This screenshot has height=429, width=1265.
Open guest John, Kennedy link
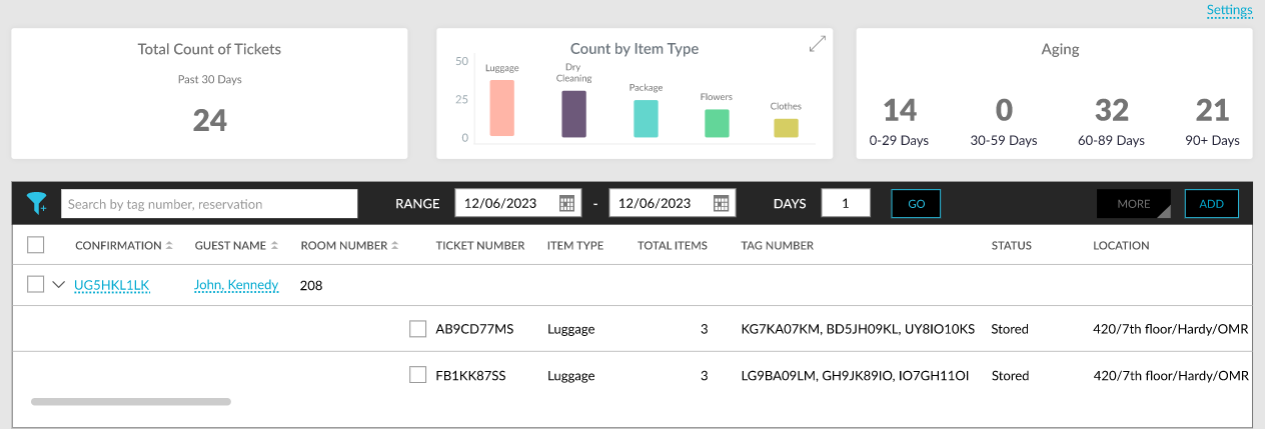pos(236,285)
